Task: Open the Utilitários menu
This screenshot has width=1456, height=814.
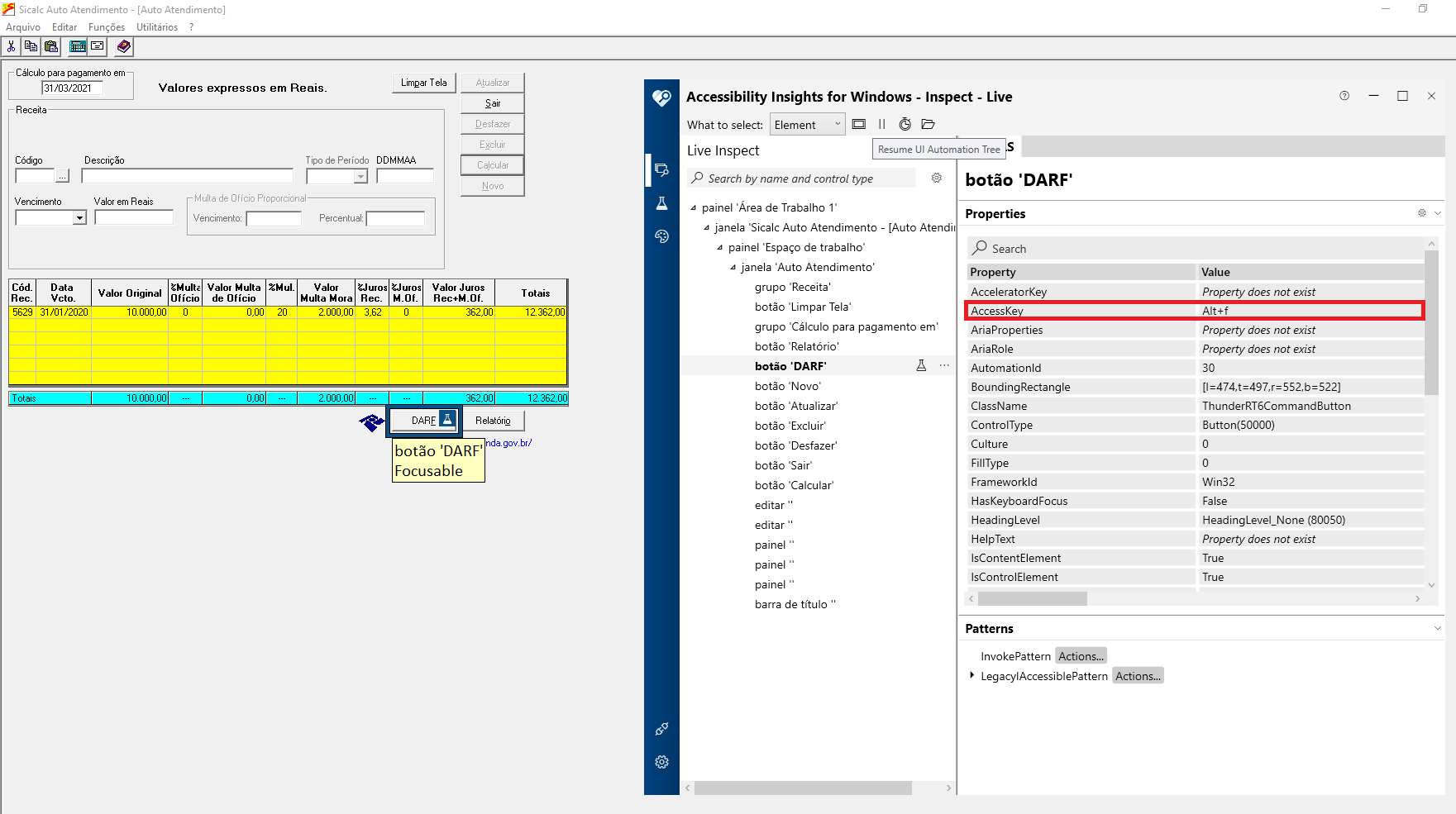Action: [x=157, y=27]
